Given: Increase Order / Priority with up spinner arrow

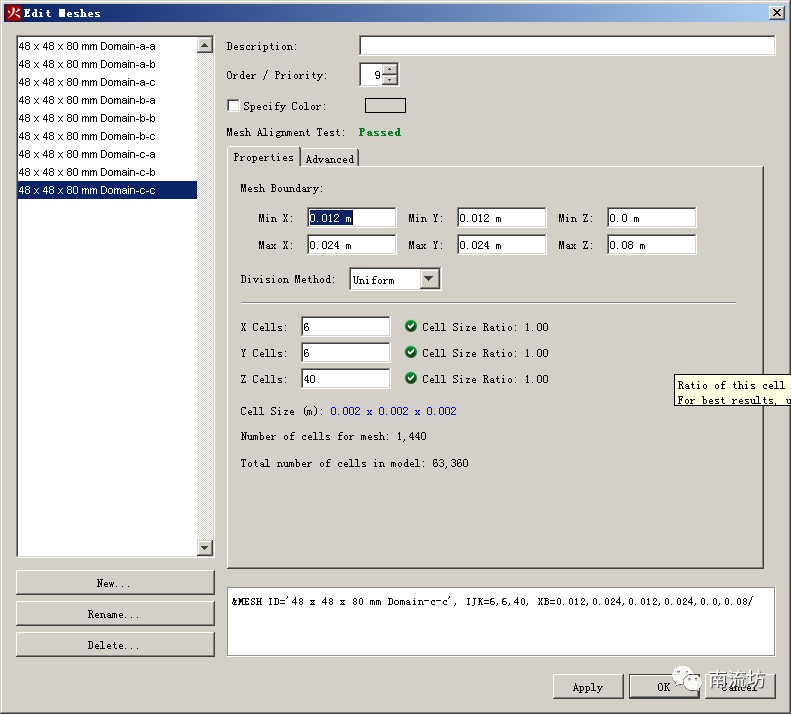Looking at the screenshot, I should click(389, 69).
